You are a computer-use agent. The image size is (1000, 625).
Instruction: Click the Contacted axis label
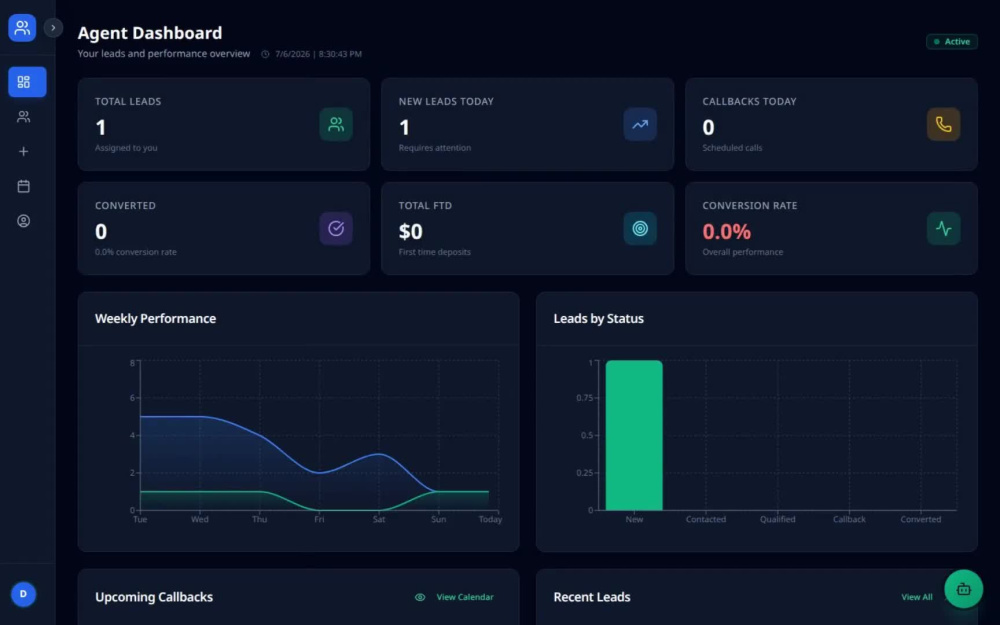tap(705, 519)
